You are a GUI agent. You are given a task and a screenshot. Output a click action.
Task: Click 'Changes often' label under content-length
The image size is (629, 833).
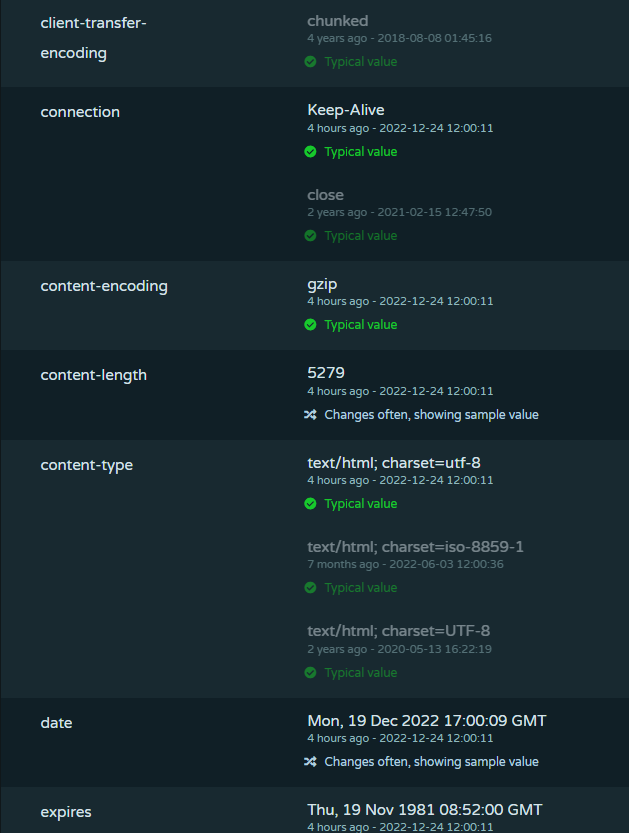point(431,415)
